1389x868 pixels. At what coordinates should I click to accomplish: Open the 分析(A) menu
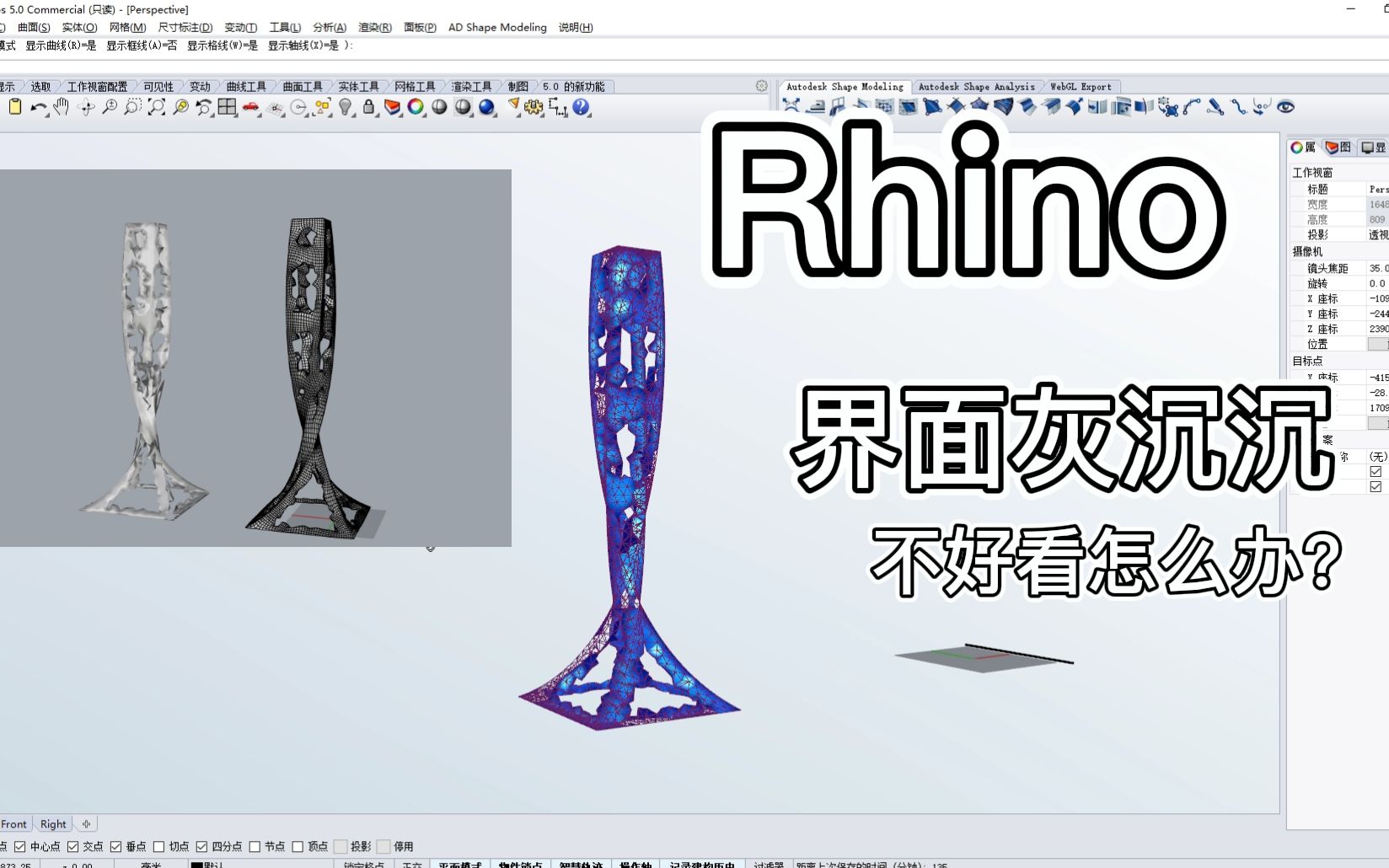[330, 27]
